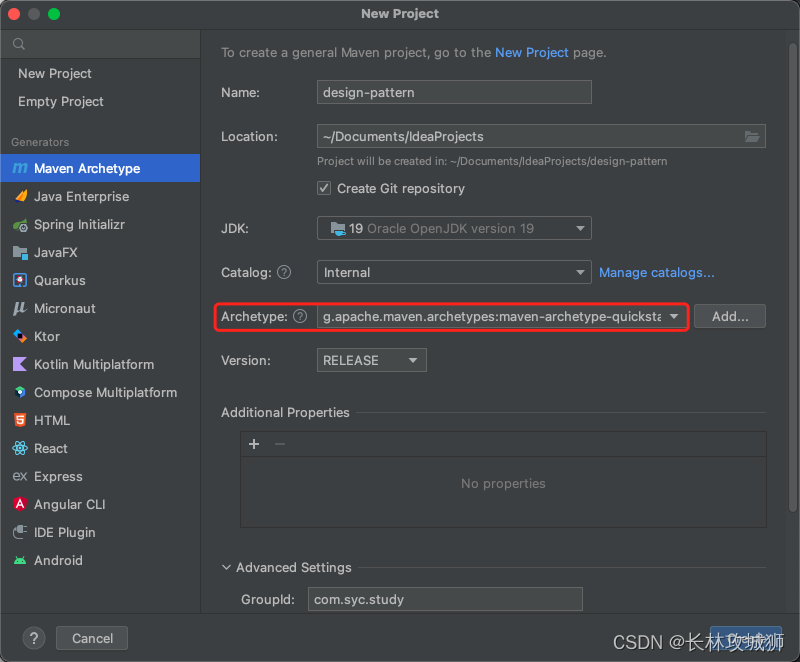Click the Quarkus icon

coord(20,280)
